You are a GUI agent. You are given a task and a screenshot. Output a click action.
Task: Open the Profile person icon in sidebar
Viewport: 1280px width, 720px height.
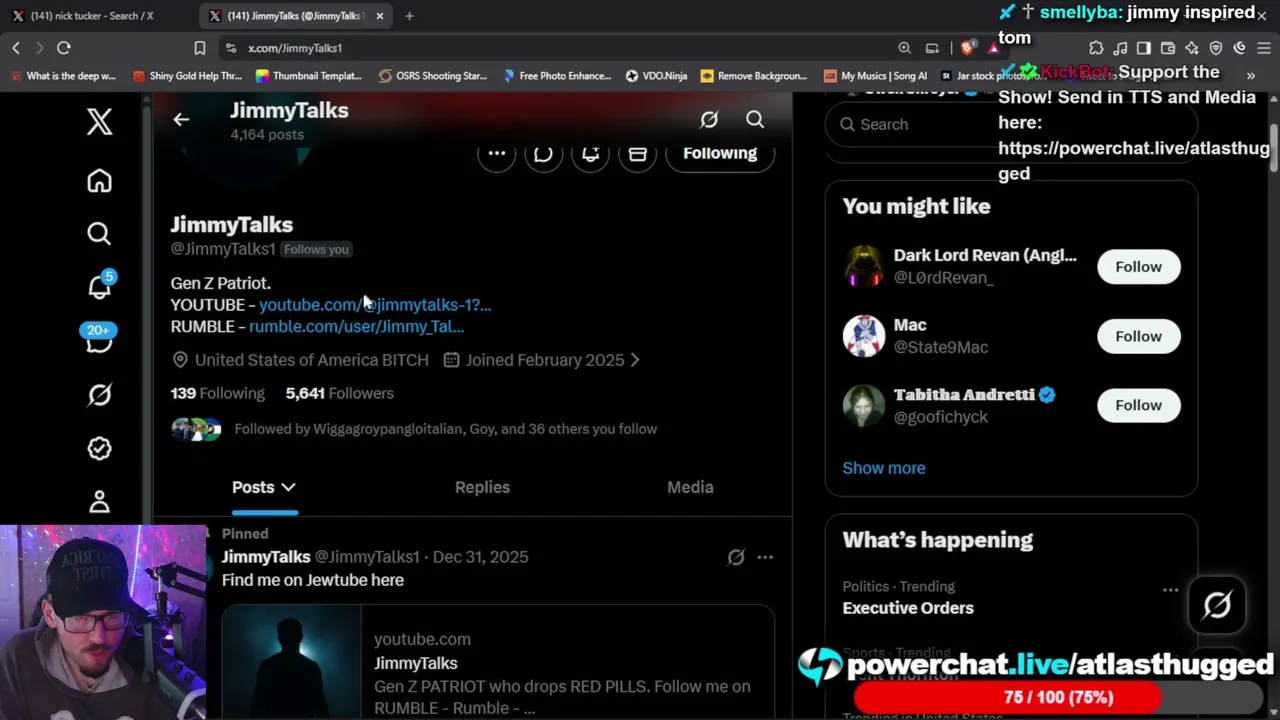99,501
